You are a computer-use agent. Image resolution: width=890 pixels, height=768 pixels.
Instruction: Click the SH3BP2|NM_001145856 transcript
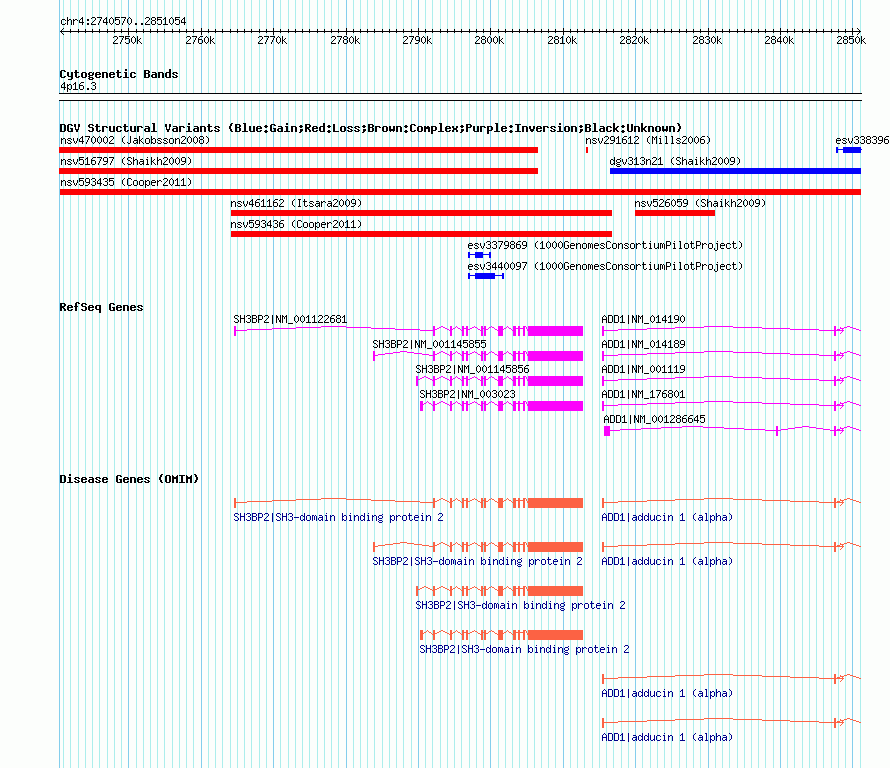coord(499,380)
